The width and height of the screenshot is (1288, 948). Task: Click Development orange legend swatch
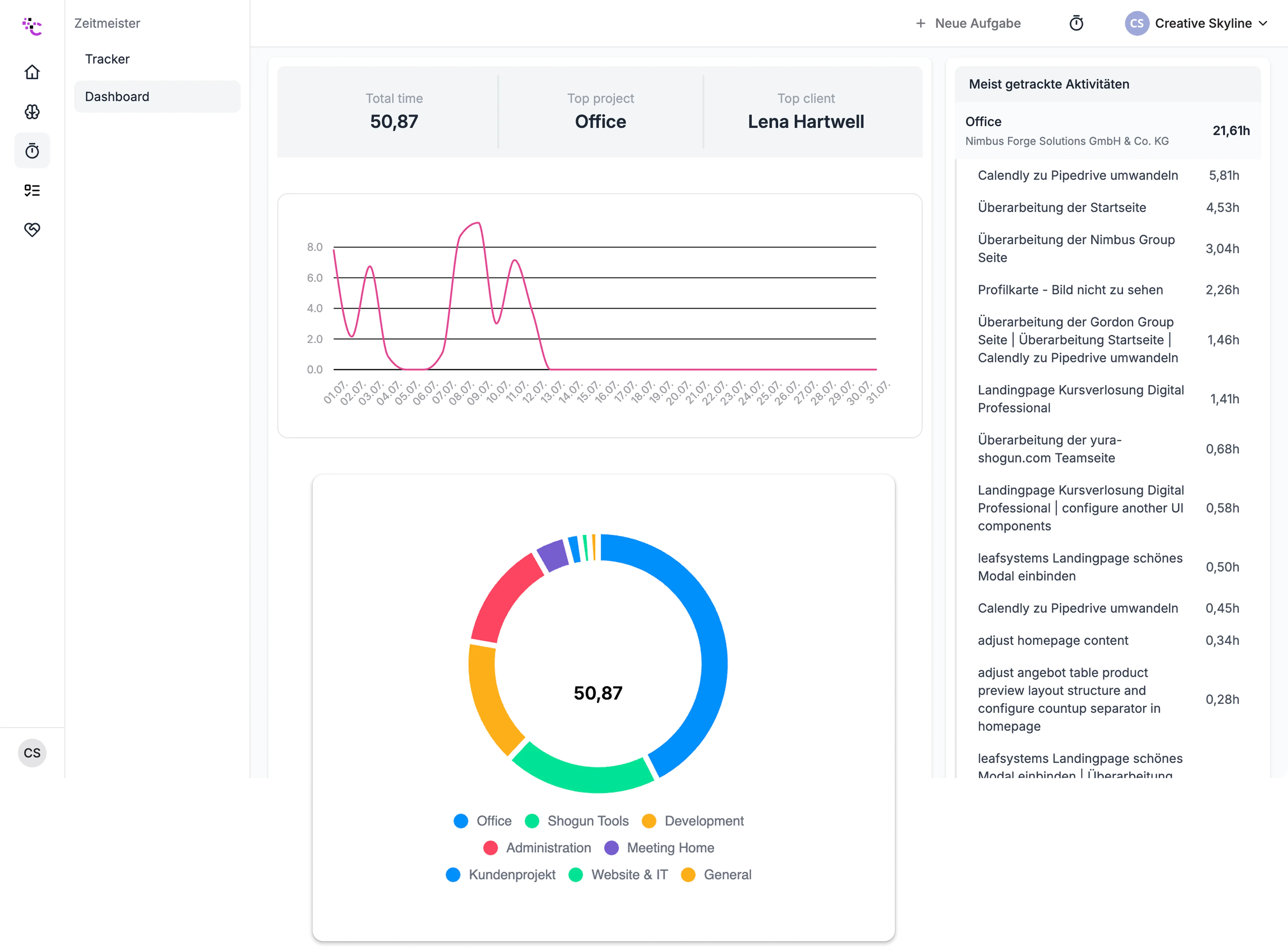pyautogui.click(x=649, y=821)
